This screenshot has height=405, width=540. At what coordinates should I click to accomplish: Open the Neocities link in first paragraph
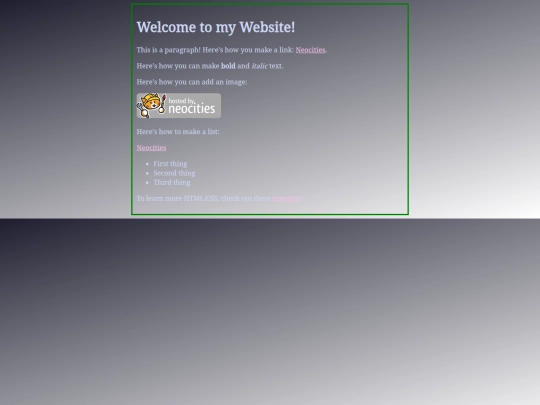pos(310,50)
